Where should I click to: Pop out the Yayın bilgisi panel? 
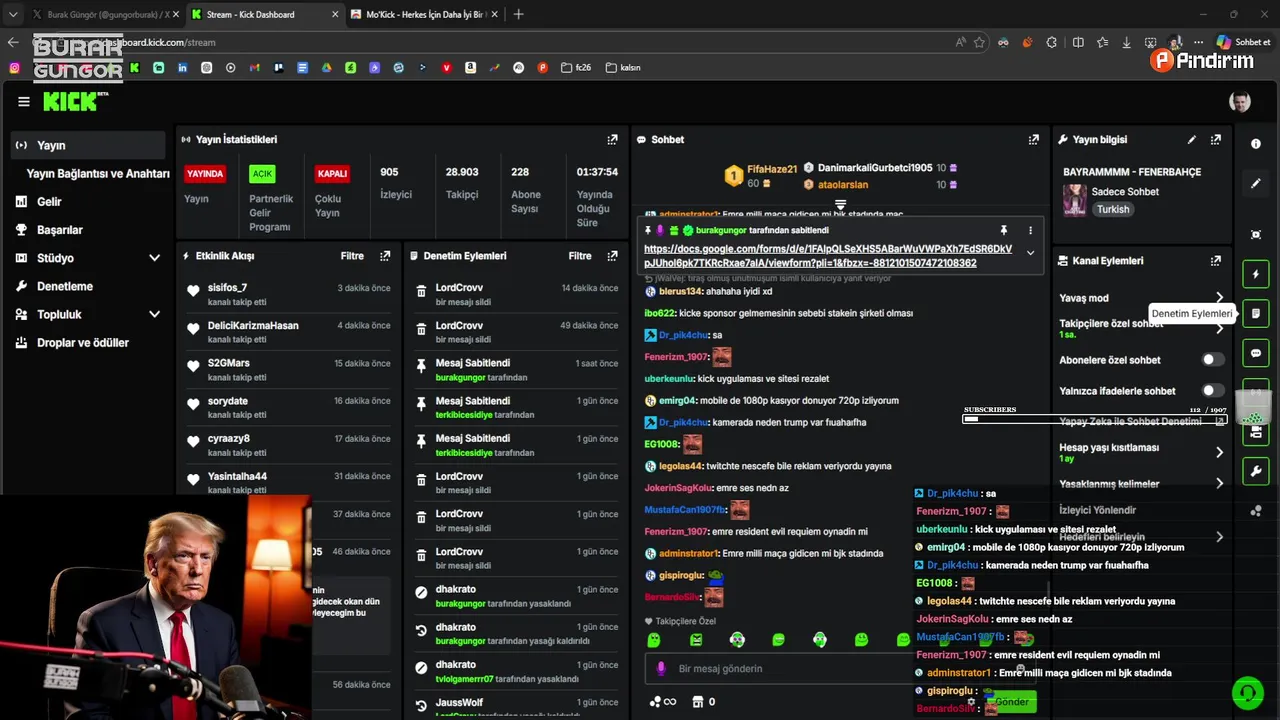tap(1216, 140)
